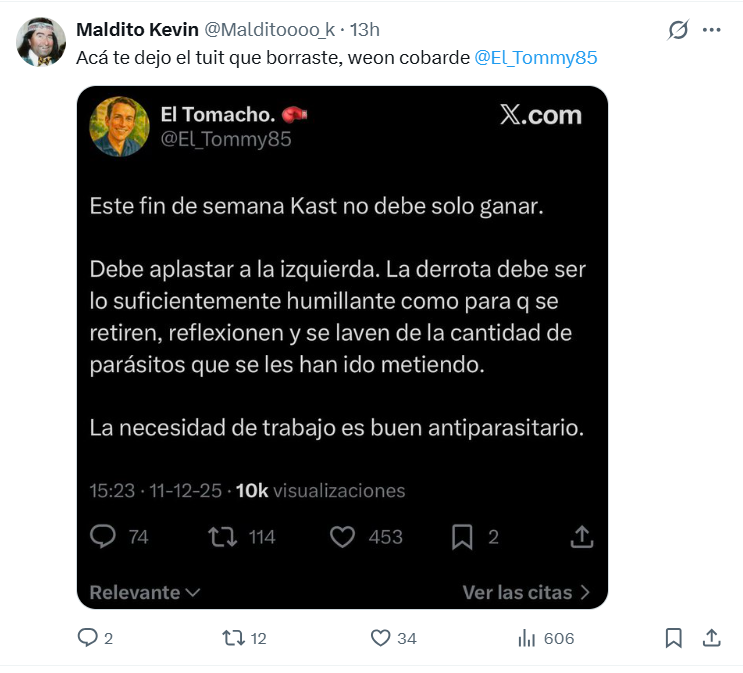The image size is (743, 673).
Task: Click the retweet icon showing 114
Action: tap(221, 537)
